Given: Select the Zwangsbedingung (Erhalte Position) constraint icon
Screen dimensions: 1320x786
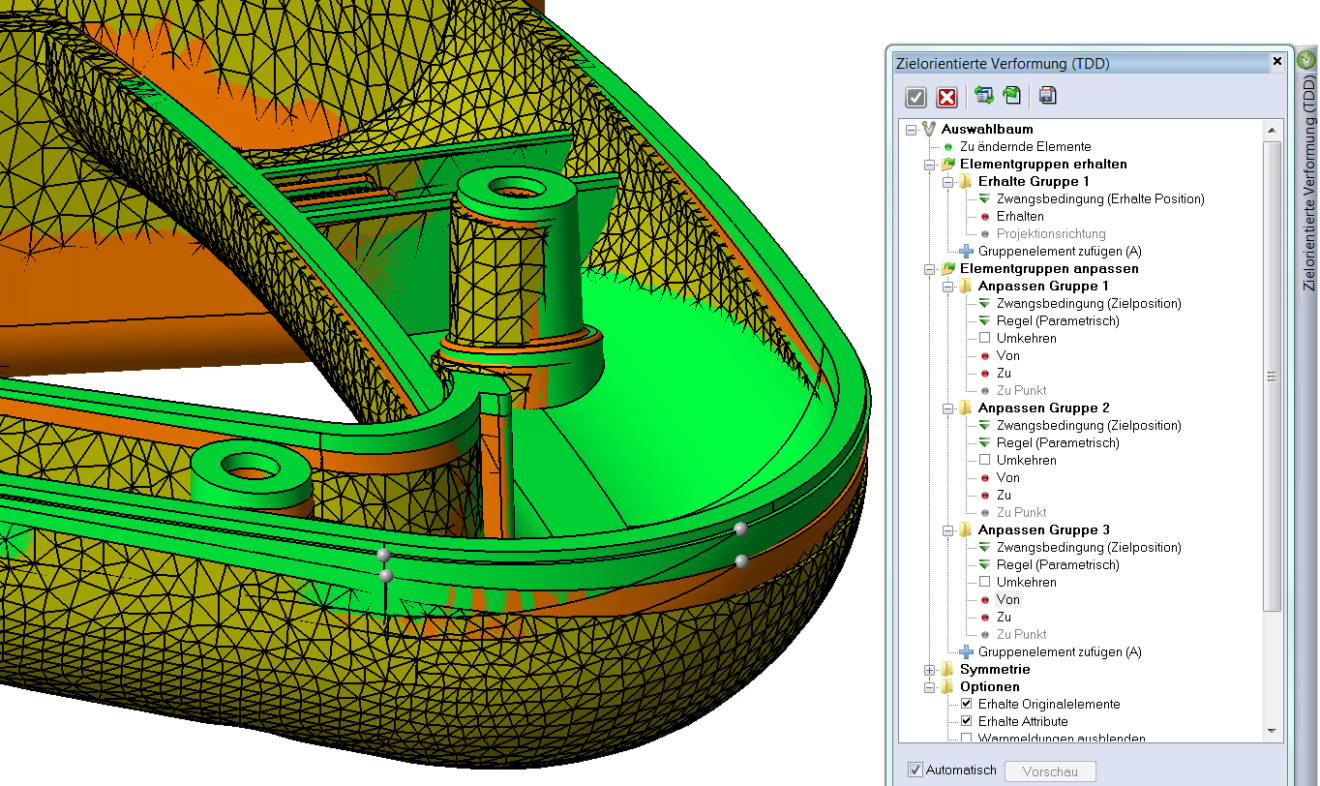Looking at the screenshot, I should pyautogui.click(x=983, y=199).
